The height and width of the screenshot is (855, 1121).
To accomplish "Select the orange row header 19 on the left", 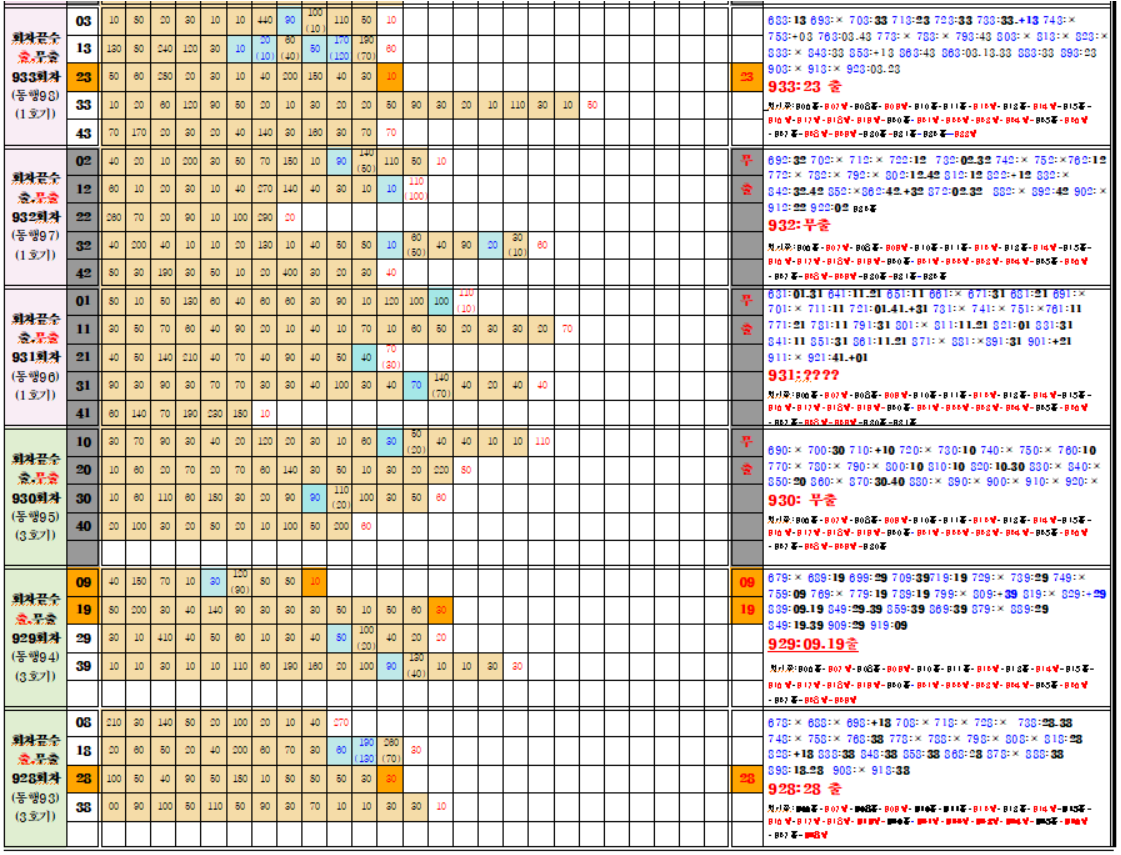I will pyautogui.click(x=83, y=609).
